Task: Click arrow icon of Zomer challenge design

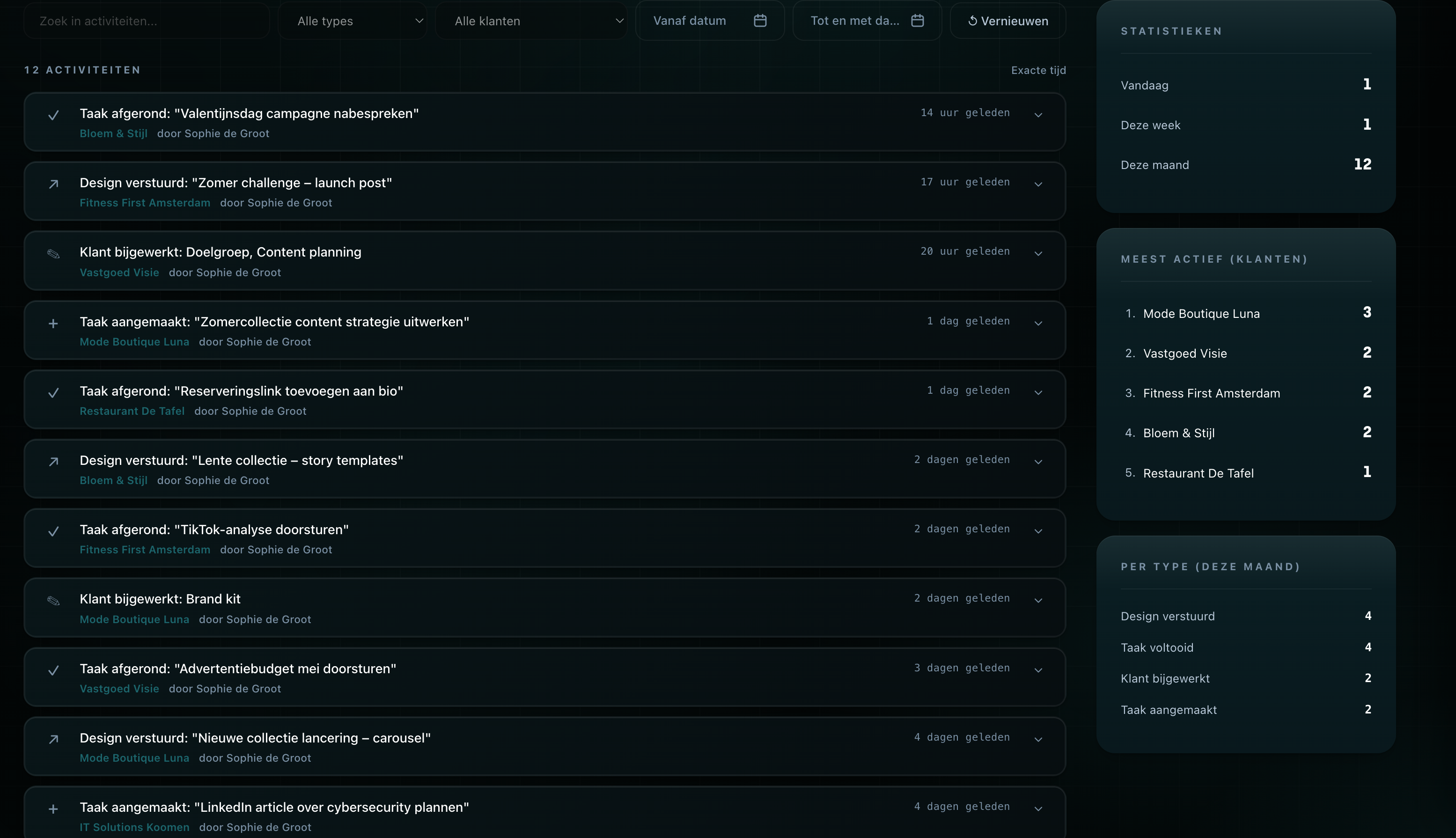Action: [53, 184]
